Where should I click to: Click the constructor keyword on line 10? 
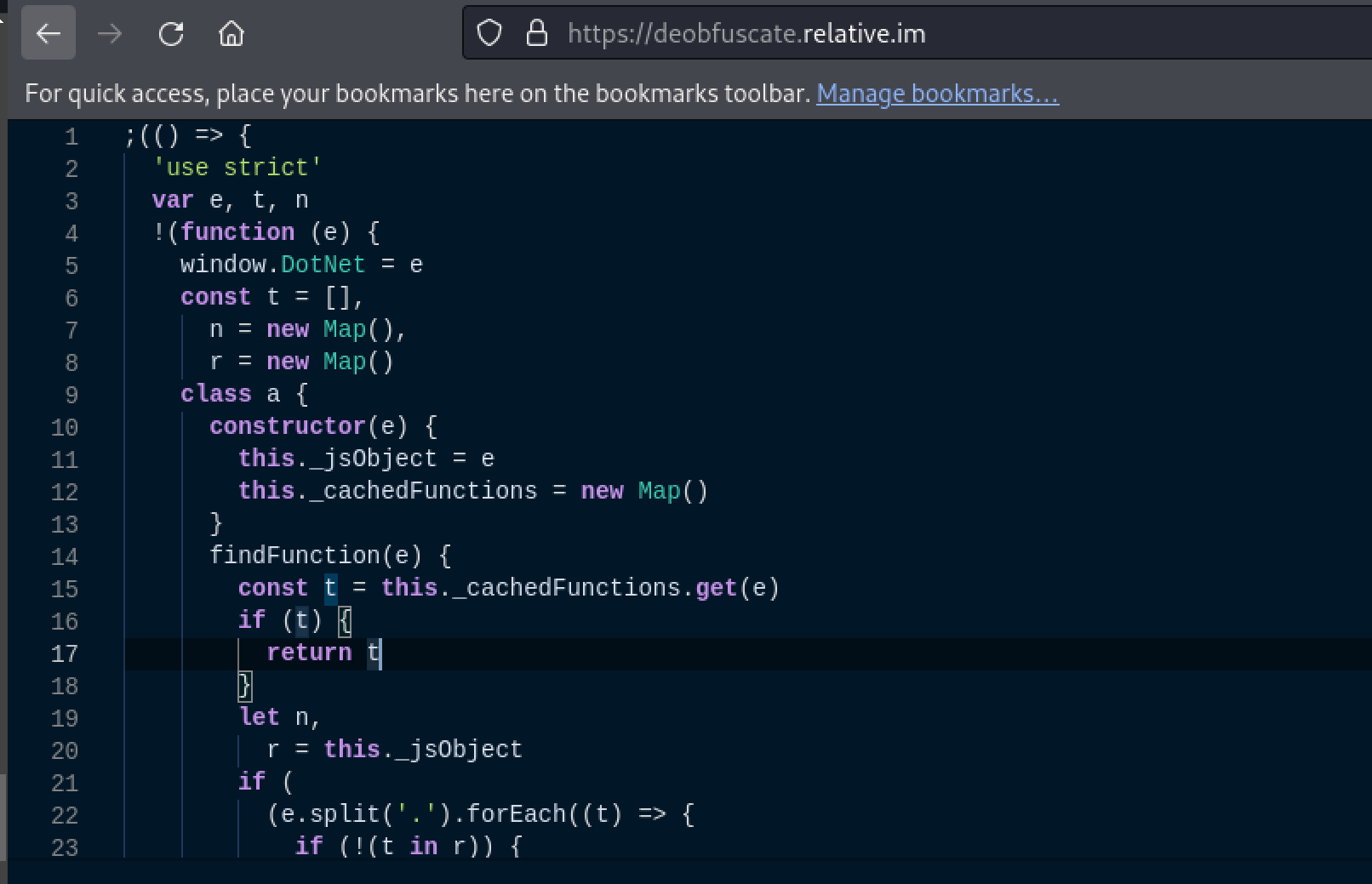click(x=287, y=426)
